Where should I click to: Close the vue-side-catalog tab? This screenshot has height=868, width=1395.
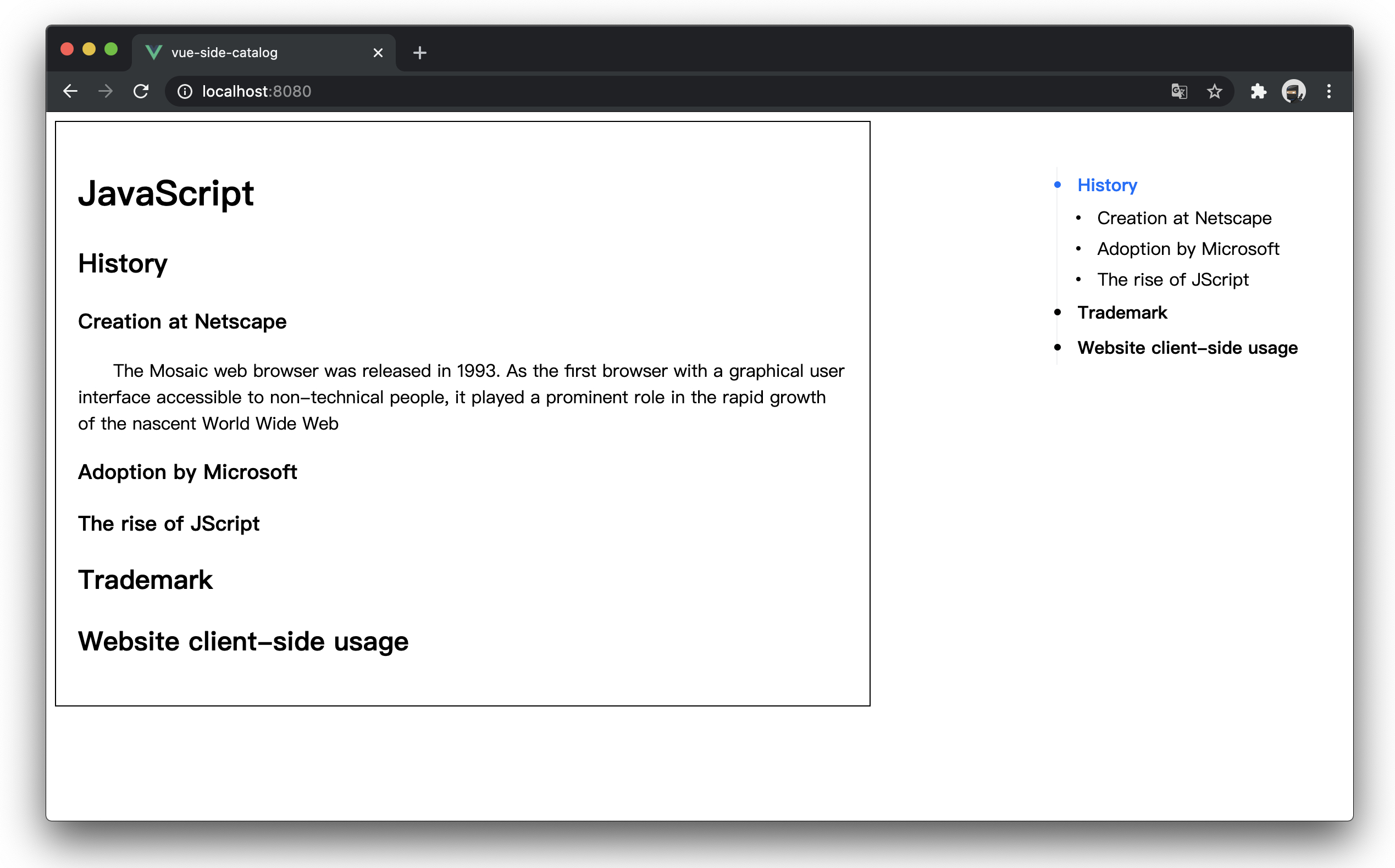click(x=378, y=53)
